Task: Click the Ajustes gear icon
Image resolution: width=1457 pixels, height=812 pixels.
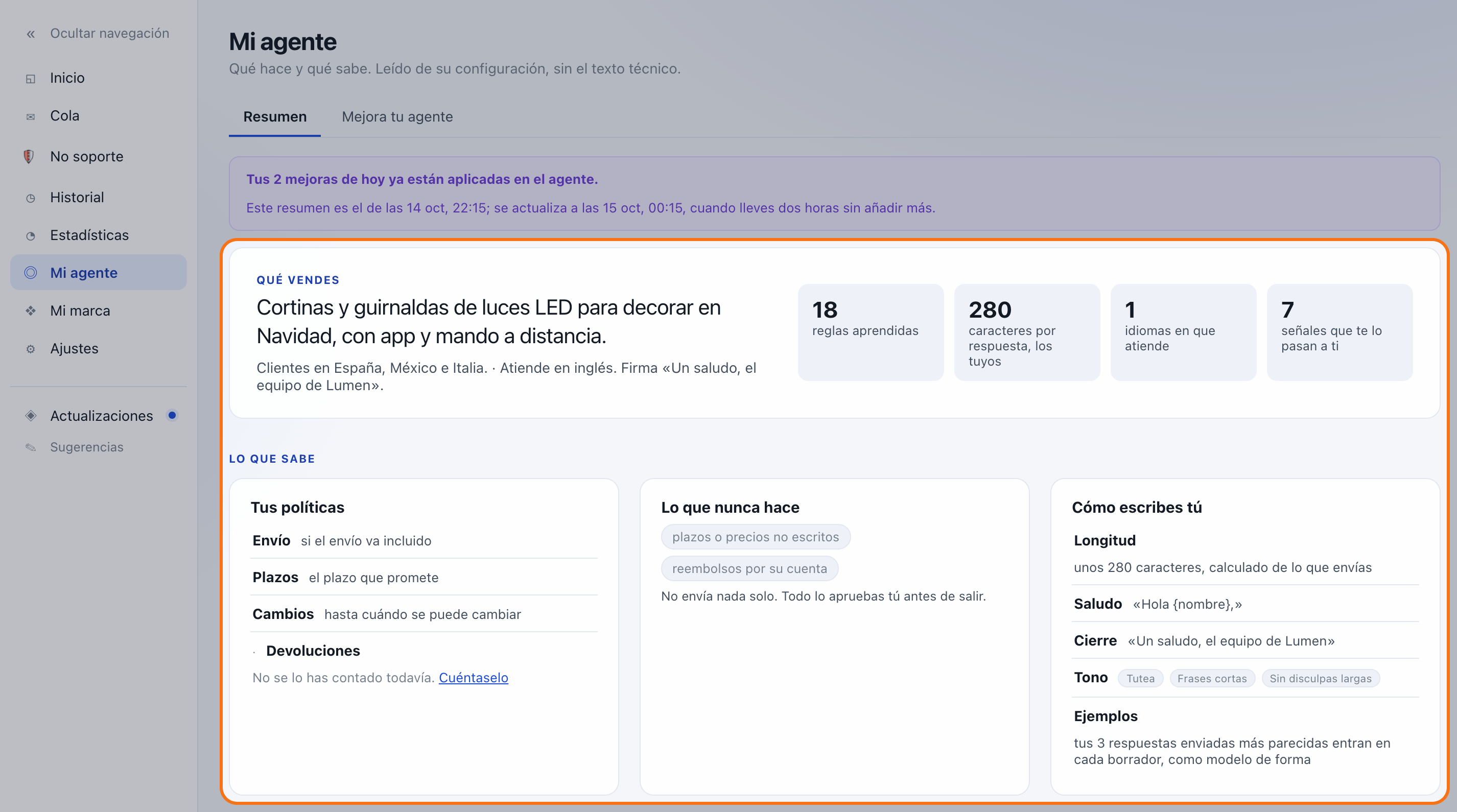Action: (x=31, y=349)
